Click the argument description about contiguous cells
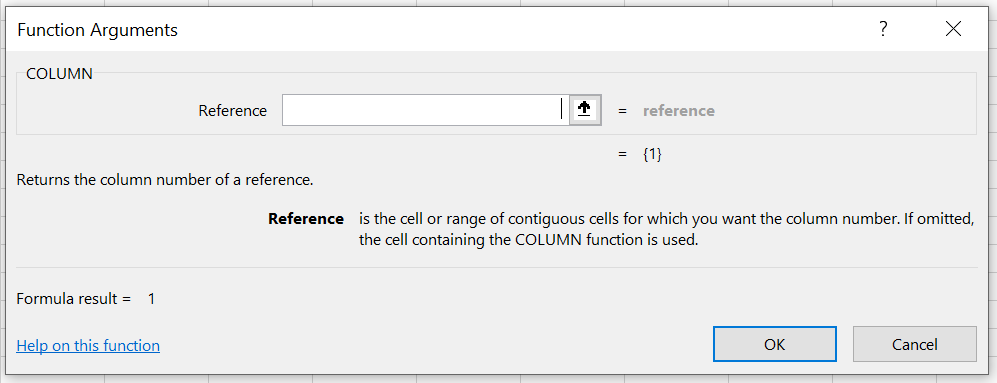 (x=666, y=230)
